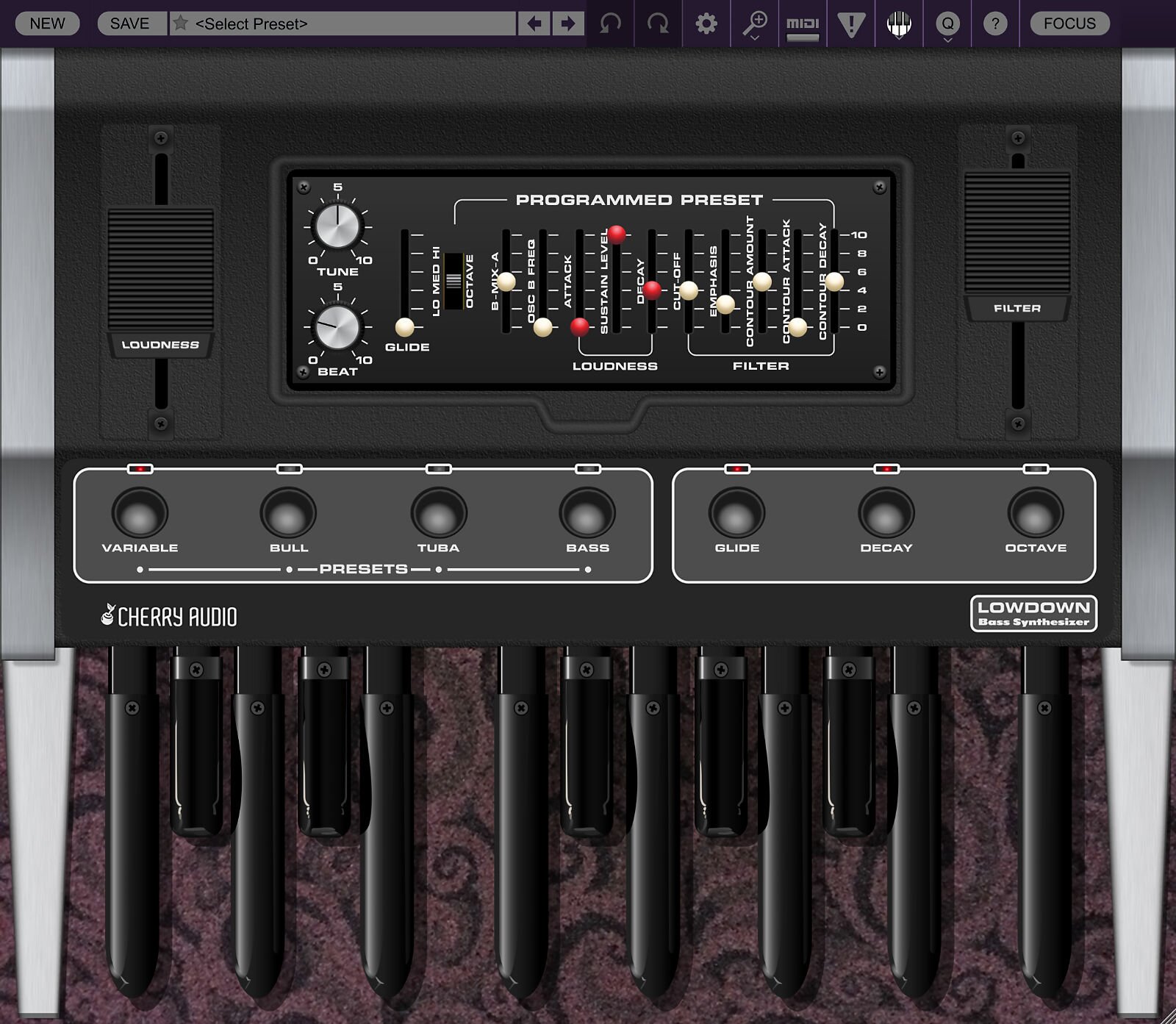The width and height of the screenshot is (1176, 1024).
Task: Toggle the Octave footswitch button
Action: point(1036,512)
